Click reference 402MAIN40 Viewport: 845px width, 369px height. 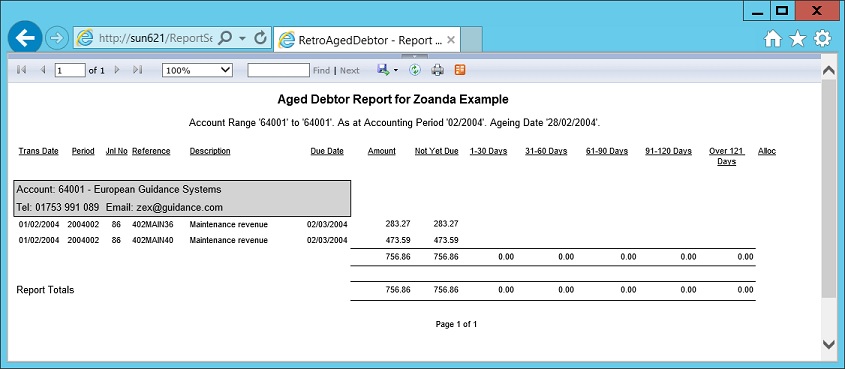(x=153, y=240)
